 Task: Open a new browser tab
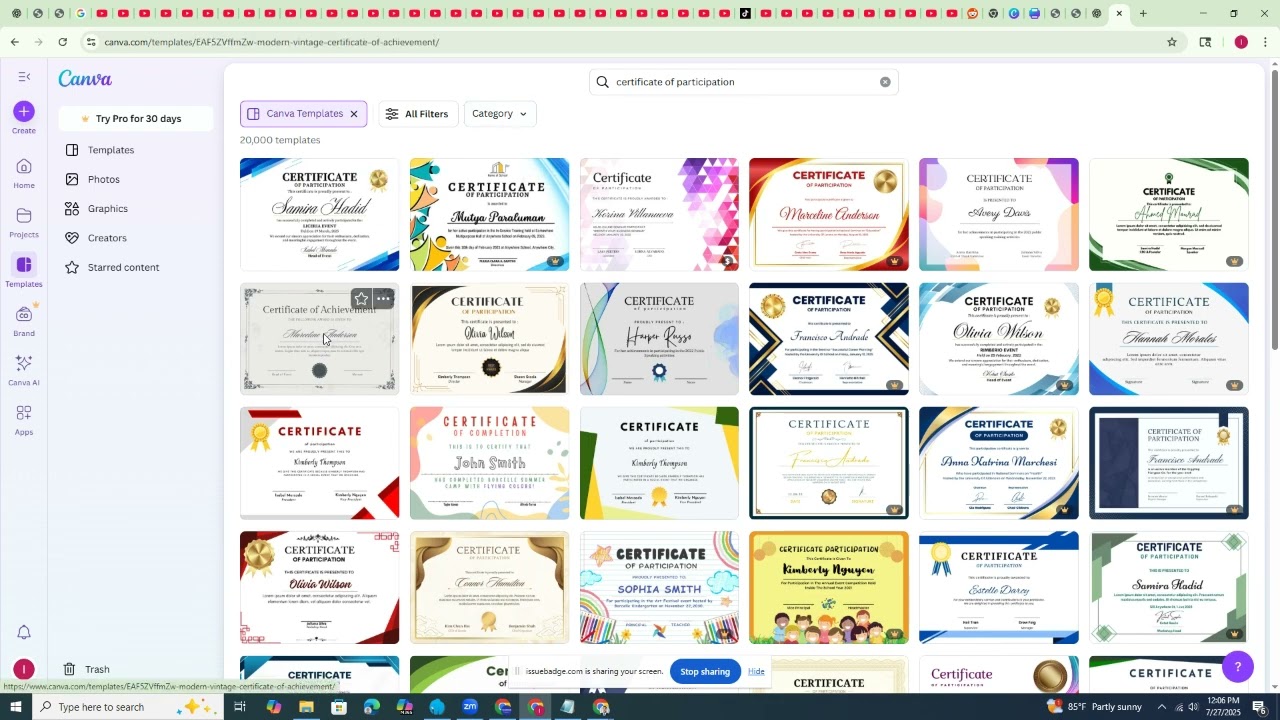coord(1143,14)
